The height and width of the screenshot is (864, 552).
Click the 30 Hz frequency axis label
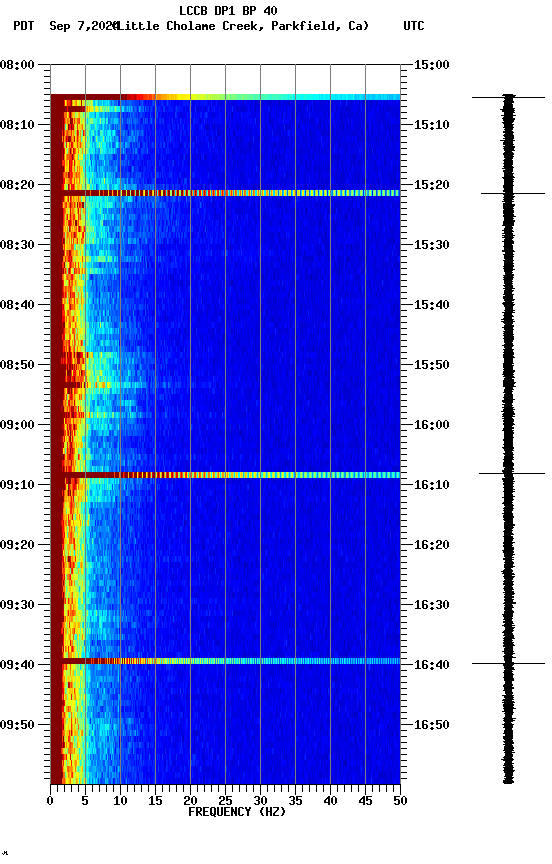(260, 801)
